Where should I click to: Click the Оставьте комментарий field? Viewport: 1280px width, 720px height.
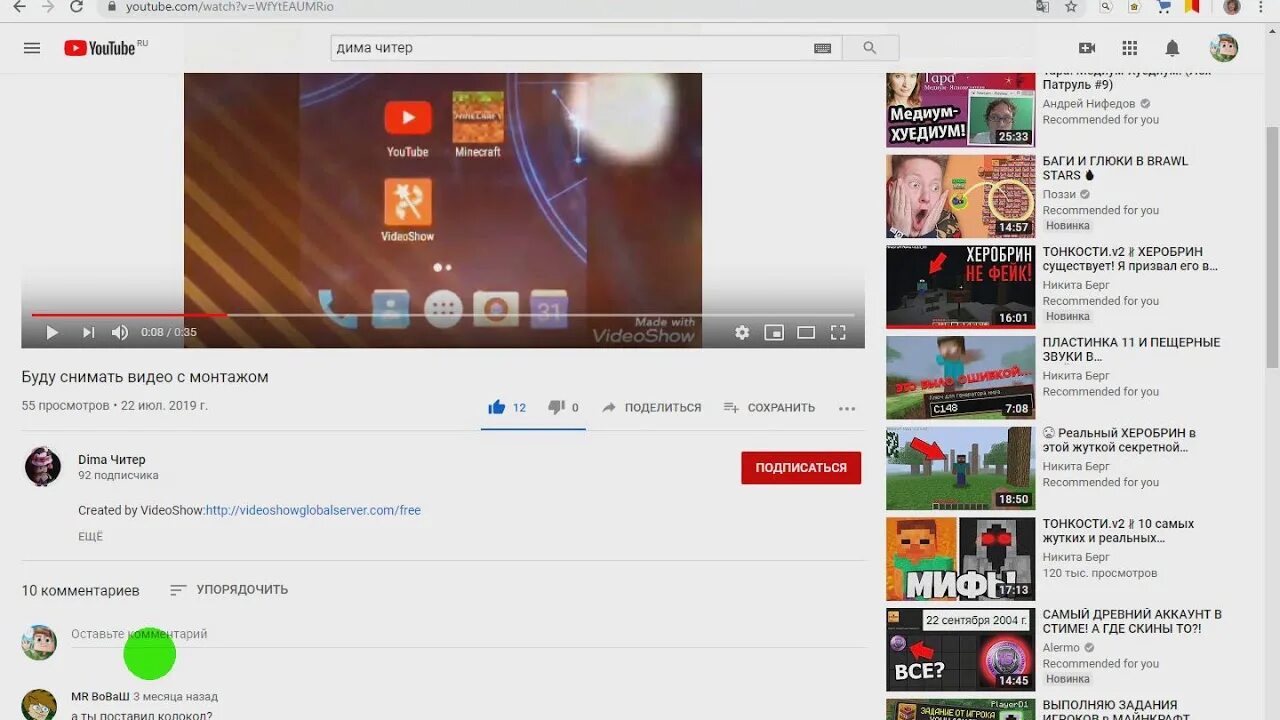(467, 635)
